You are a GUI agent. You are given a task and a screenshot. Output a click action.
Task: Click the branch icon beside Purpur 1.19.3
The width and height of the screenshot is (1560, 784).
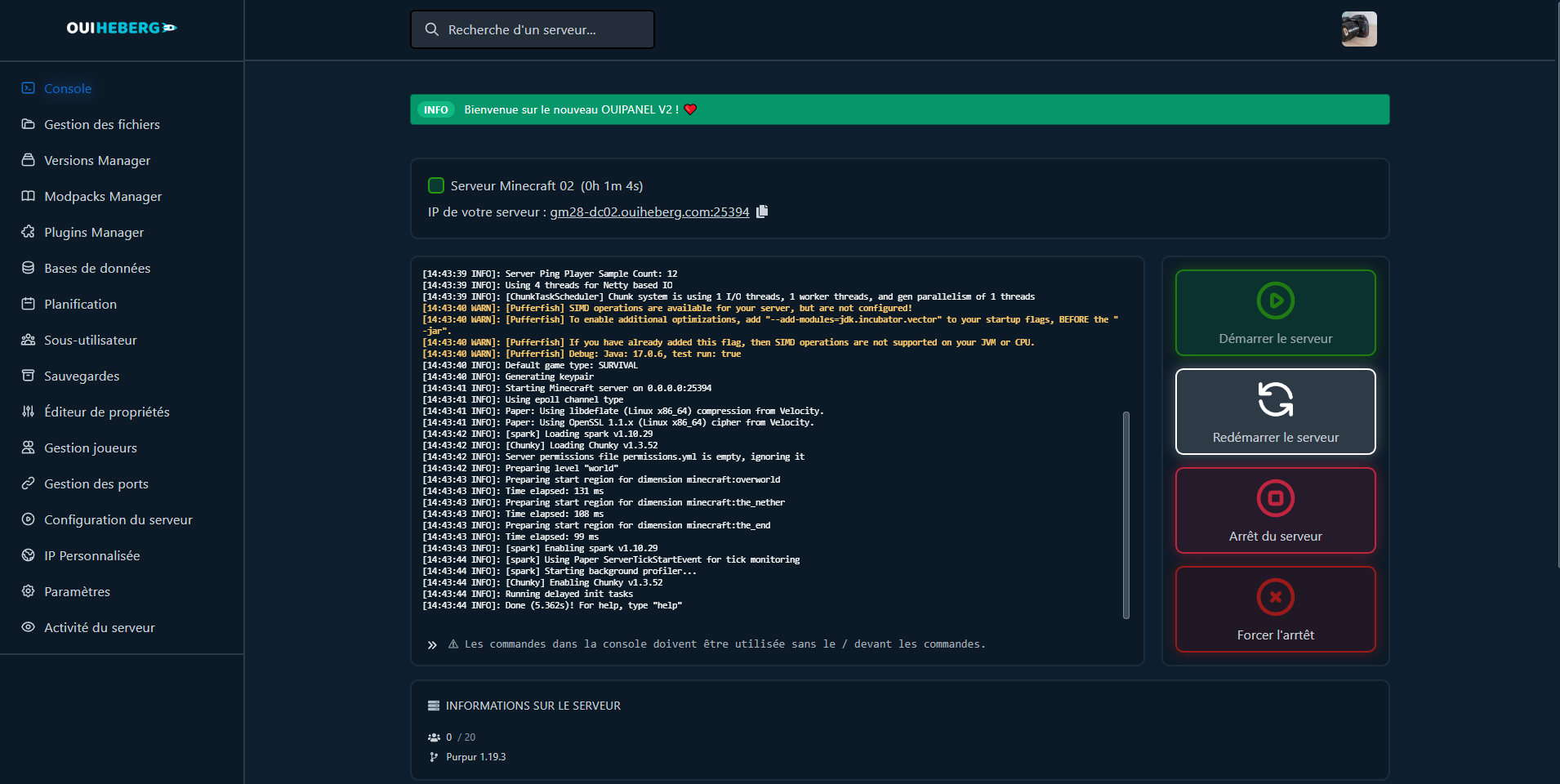pos(434,757)
